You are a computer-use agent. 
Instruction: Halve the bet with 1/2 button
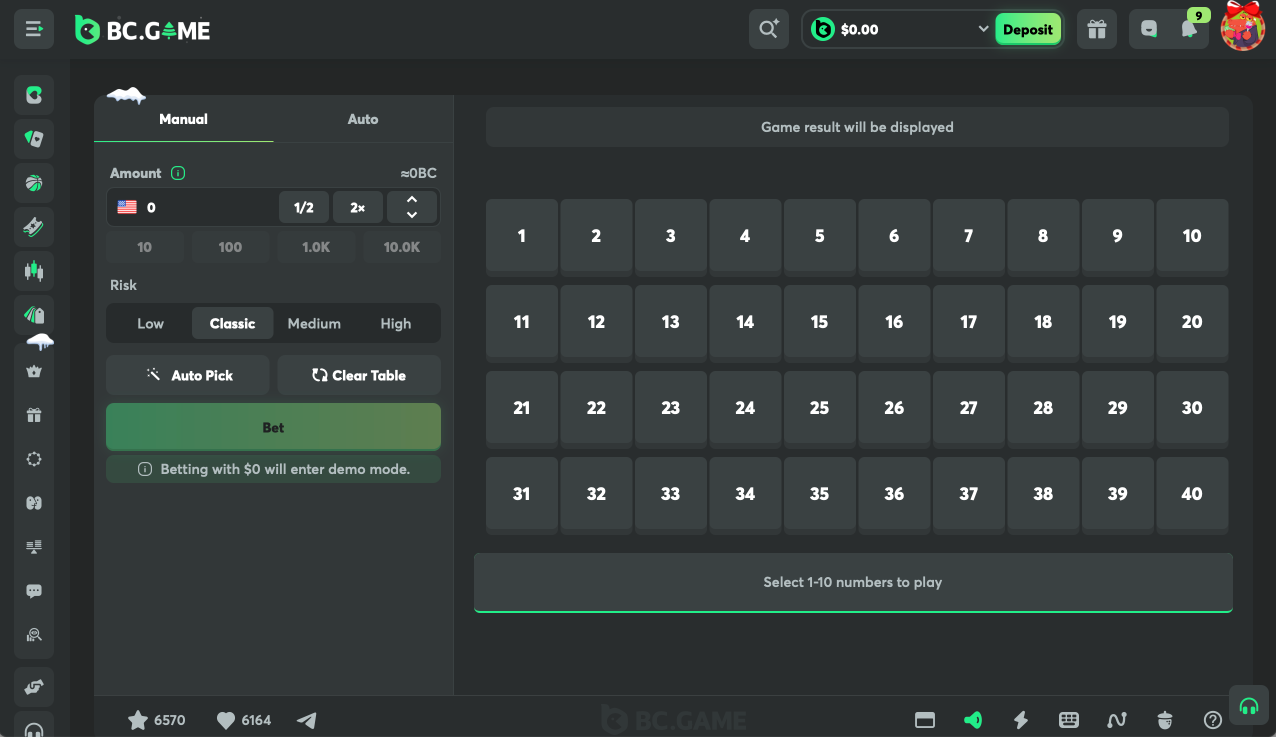click(x=304, y=207)
